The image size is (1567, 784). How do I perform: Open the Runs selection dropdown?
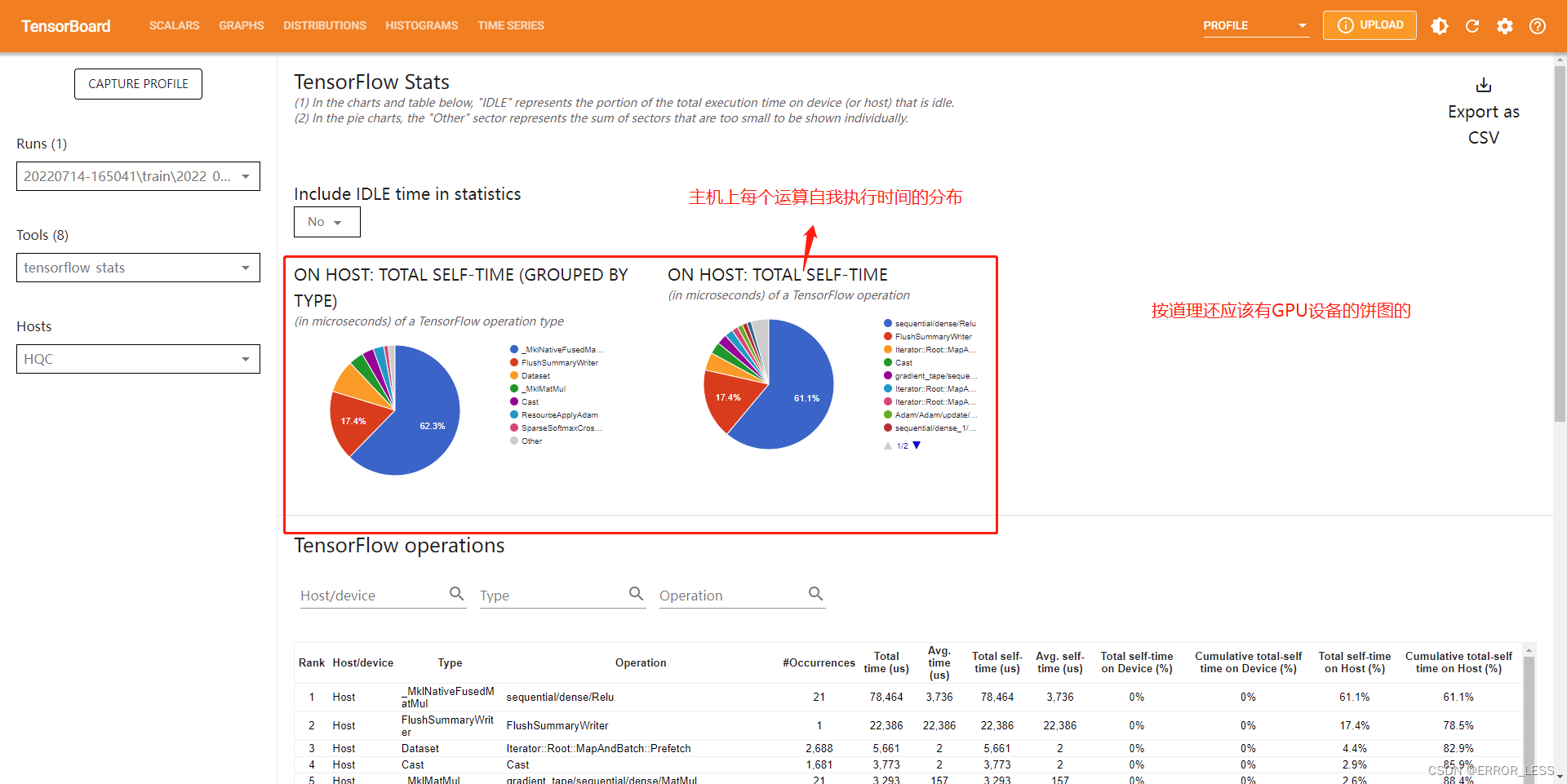click(138, 176)
